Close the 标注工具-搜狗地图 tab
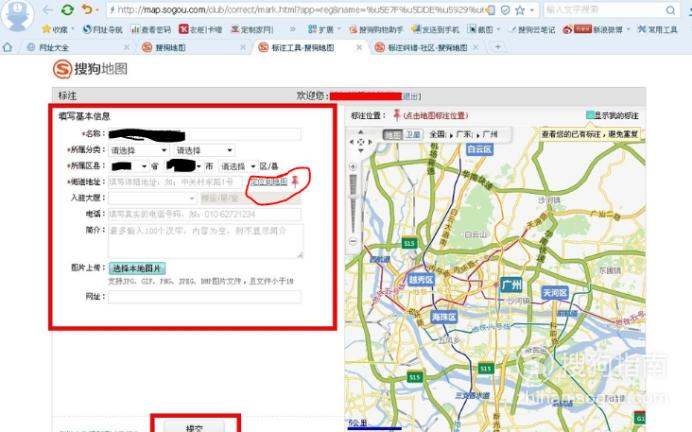This screenshot has height=432, width=692. tap(359, 47)
